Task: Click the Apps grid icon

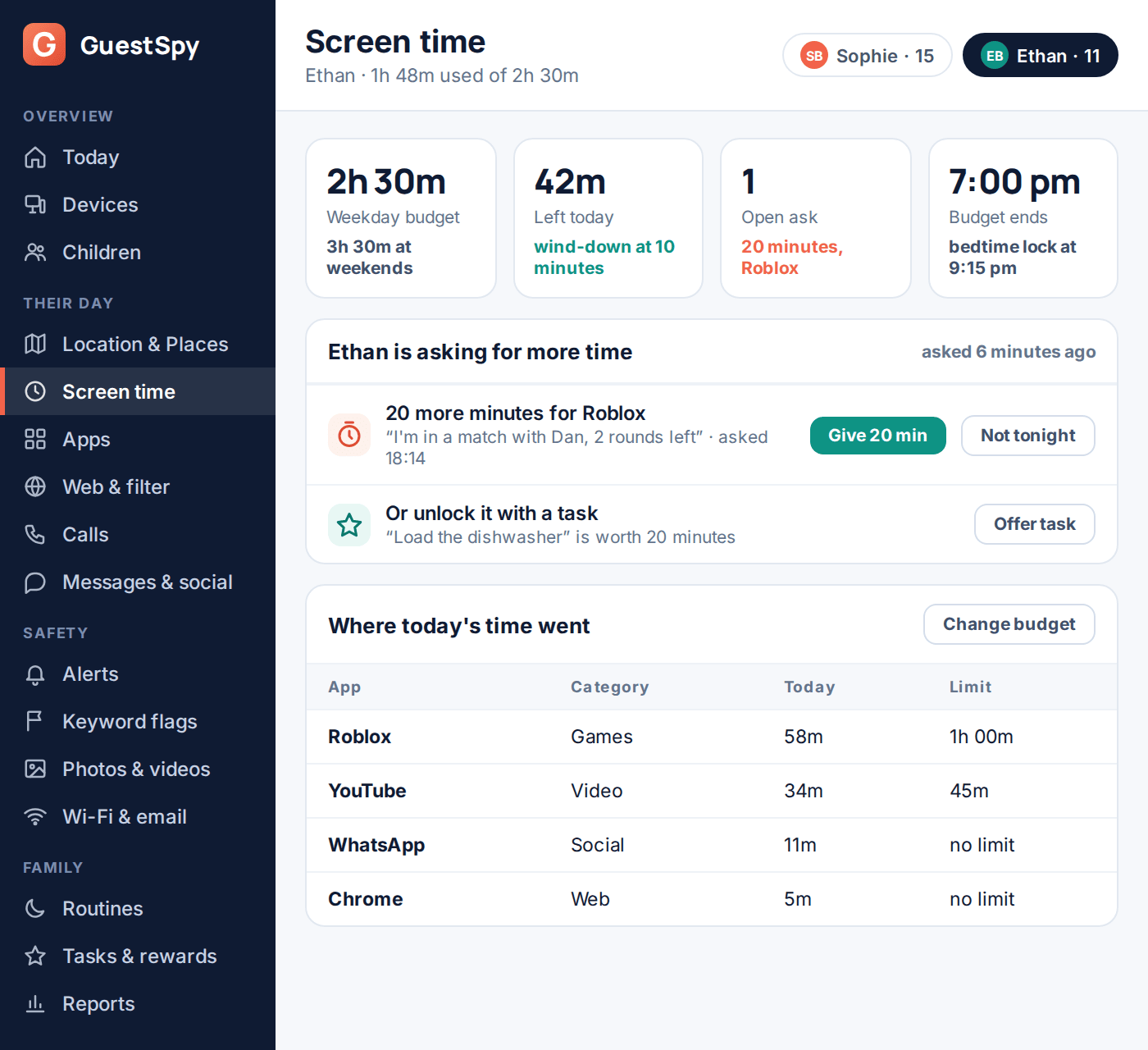Action: click(35, 439)
